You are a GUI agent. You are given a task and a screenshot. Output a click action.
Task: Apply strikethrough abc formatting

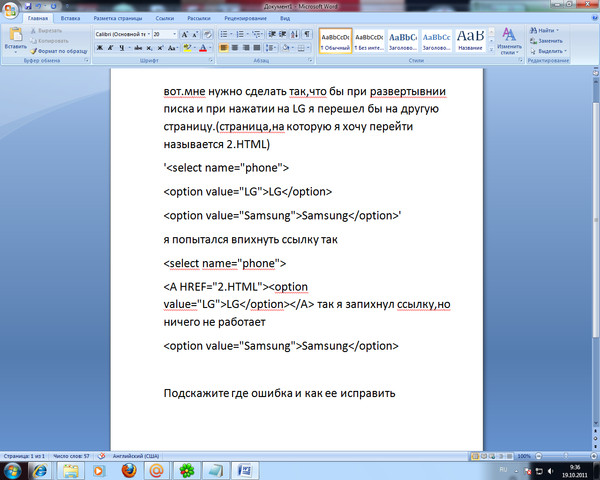[138, 48]
